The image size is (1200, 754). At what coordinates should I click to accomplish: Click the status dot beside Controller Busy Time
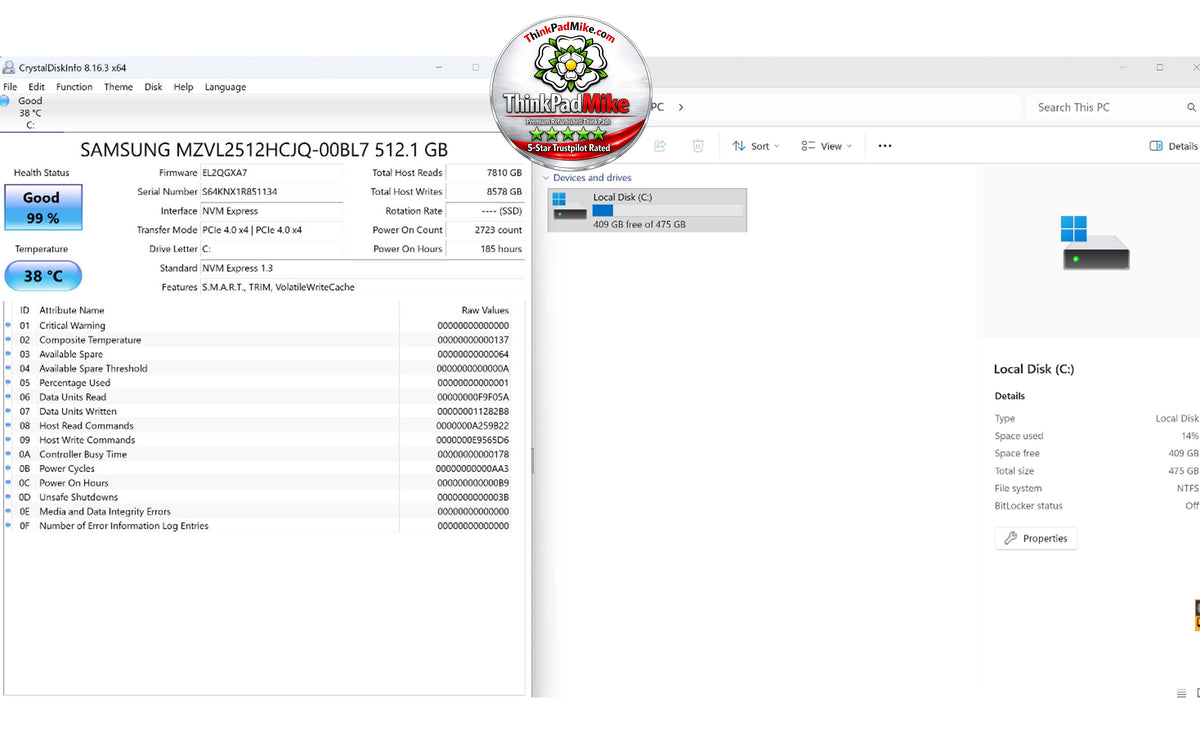click(x=9, y=454)
